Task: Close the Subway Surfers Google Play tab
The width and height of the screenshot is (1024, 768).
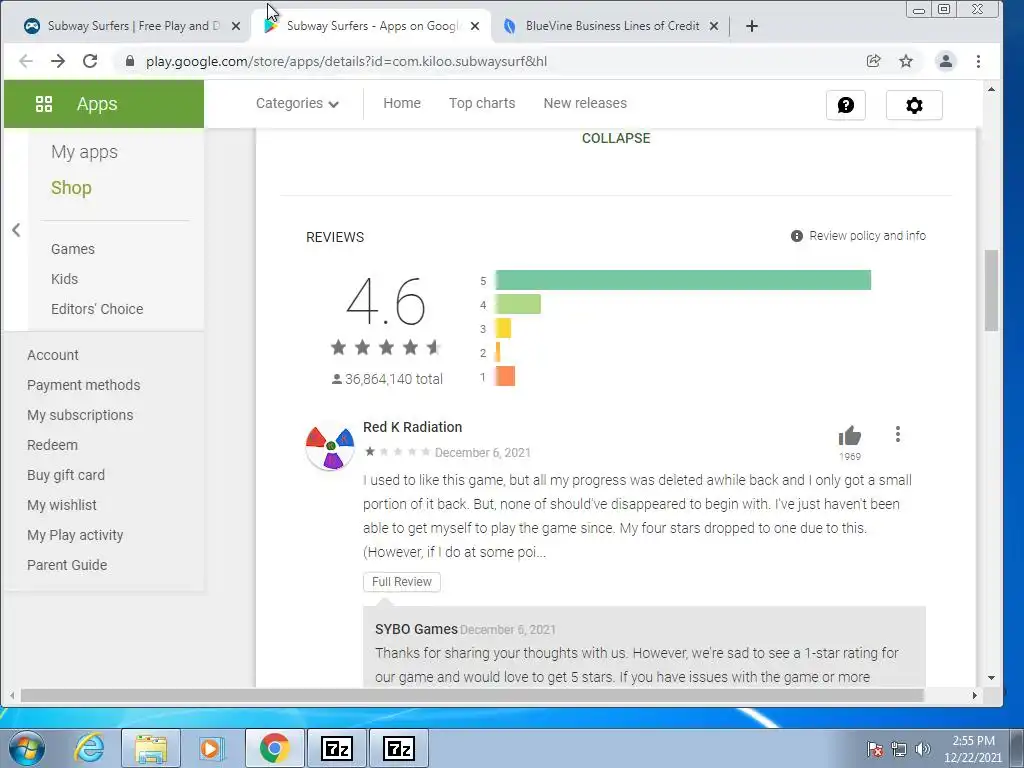Action: click(475, 26)
